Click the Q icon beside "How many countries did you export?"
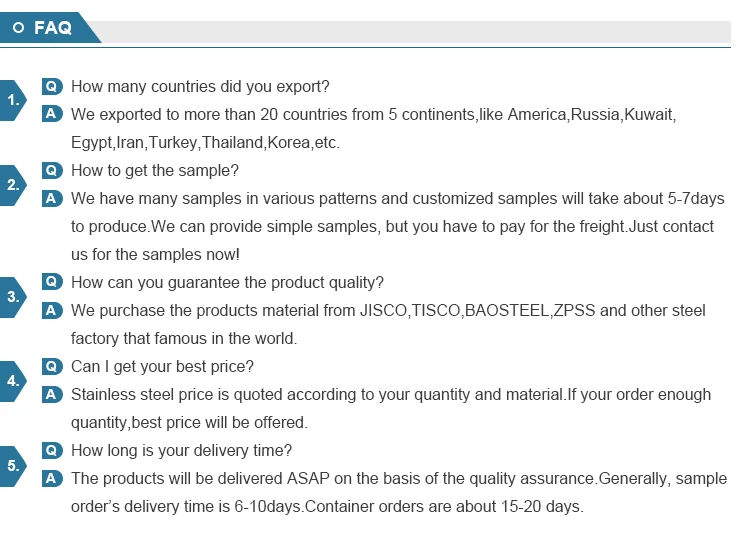Screen dimensions: 750x544 coord(52,87)
